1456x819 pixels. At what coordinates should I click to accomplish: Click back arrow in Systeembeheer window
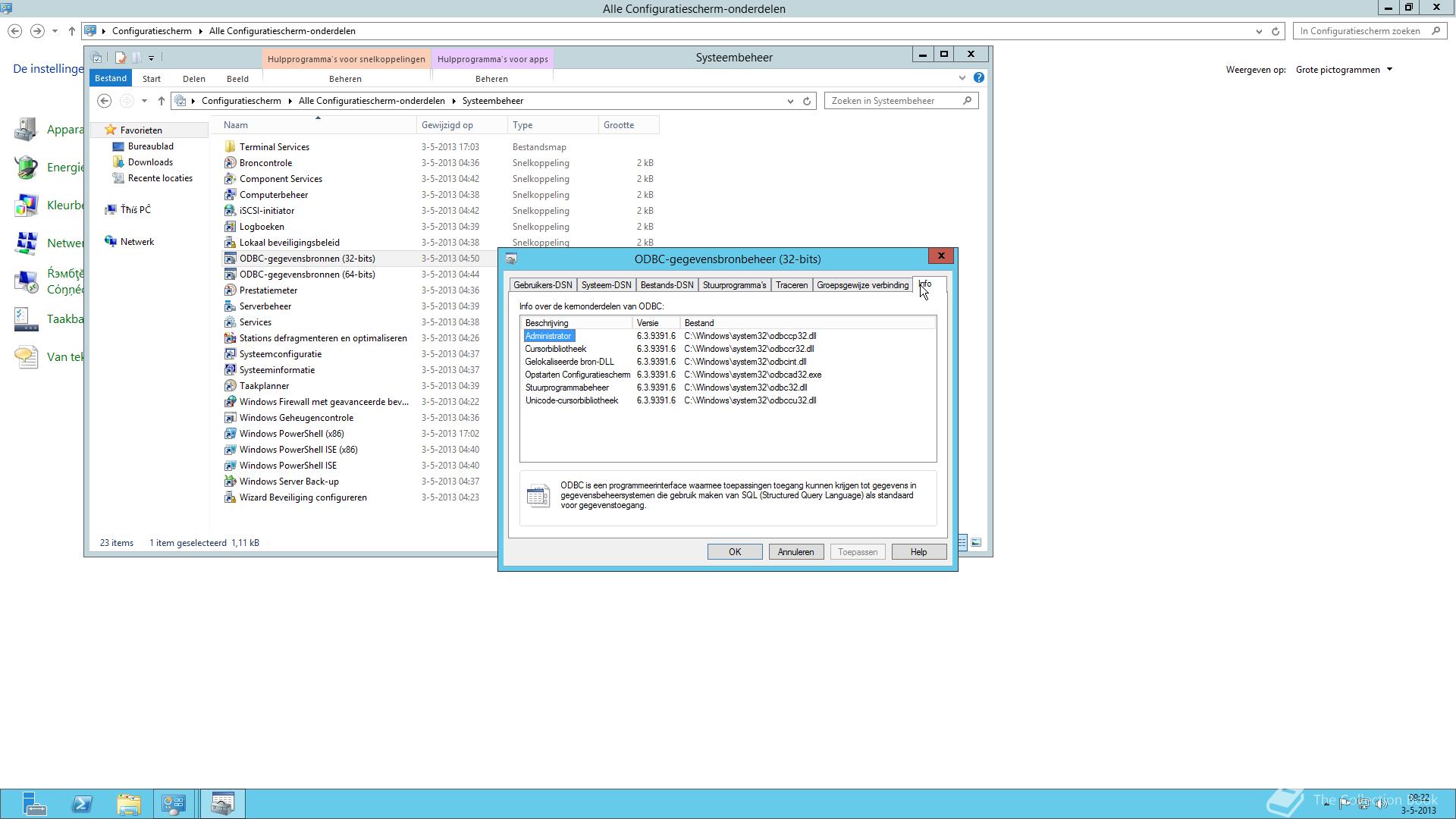[x=105, y=101]
